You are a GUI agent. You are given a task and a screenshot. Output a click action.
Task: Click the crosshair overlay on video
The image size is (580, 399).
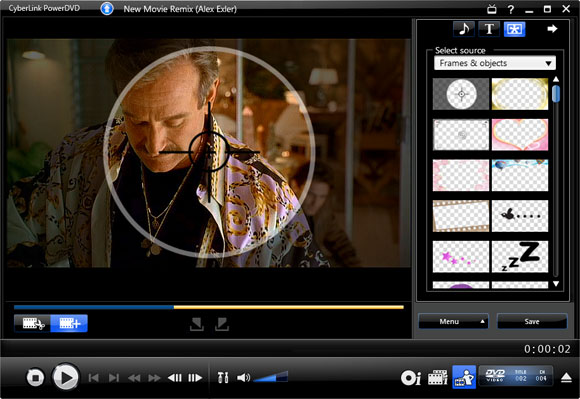(x=209, y=152)
